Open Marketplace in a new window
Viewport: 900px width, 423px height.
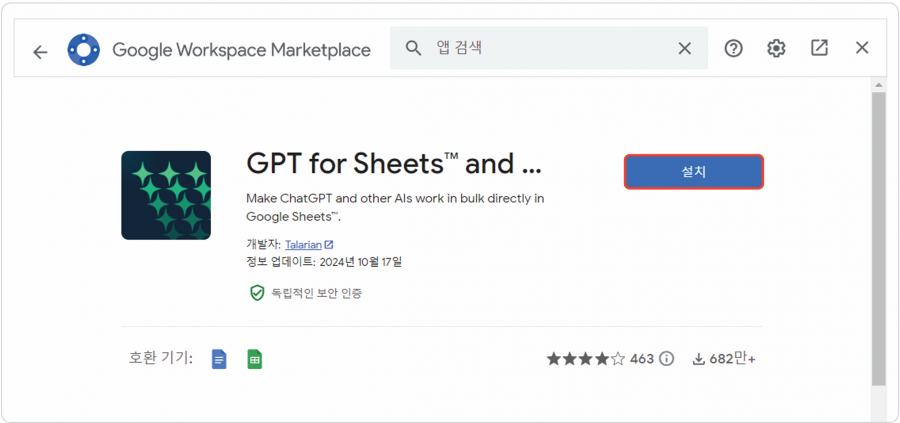click(x=819, y=48)
